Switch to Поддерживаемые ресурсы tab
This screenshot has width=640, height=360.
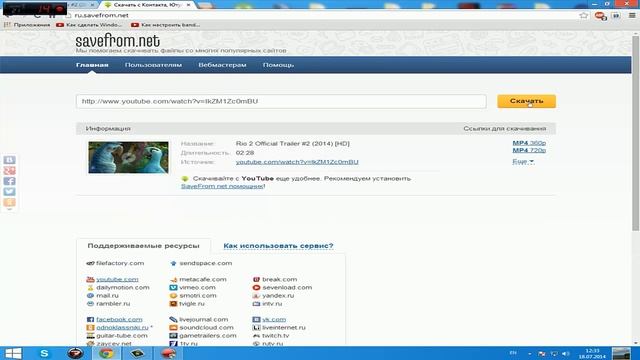point(143,246)
